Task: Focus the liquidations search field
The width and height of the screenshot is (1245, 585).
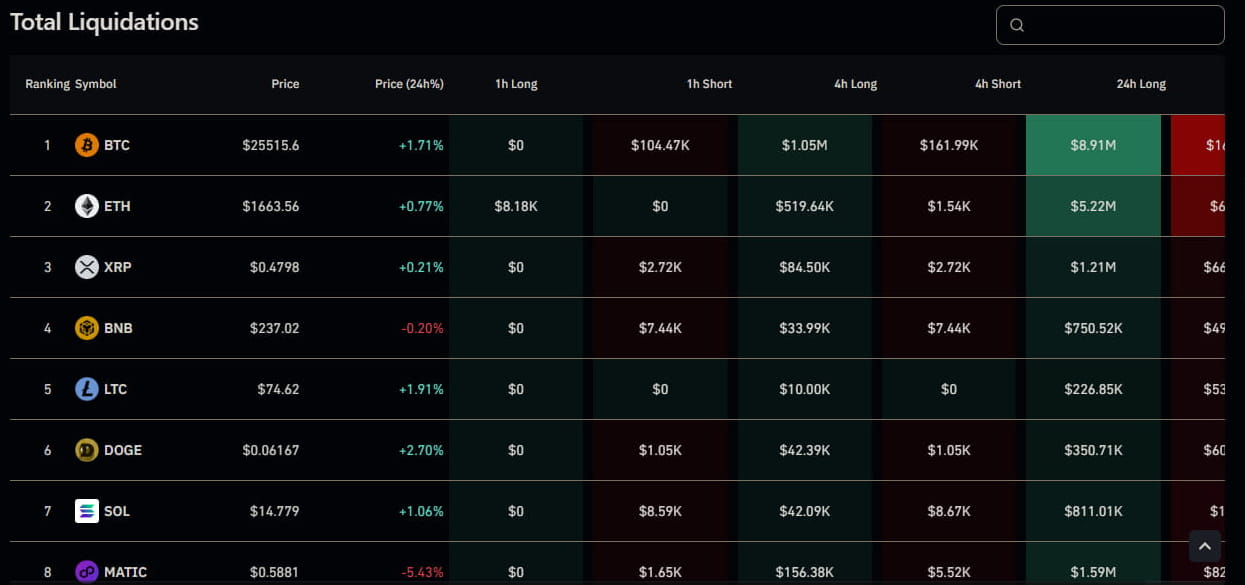Action: [1120, 25]
